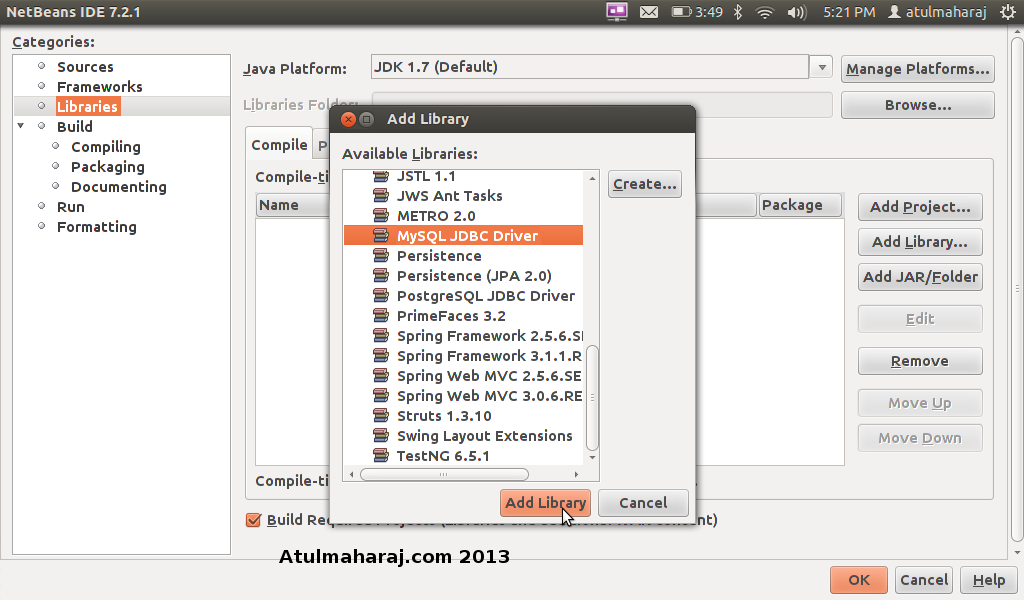This screenshot has height=600, width=1024.
Task: Click the Java Platform combo box value
Action: (590, 67)
